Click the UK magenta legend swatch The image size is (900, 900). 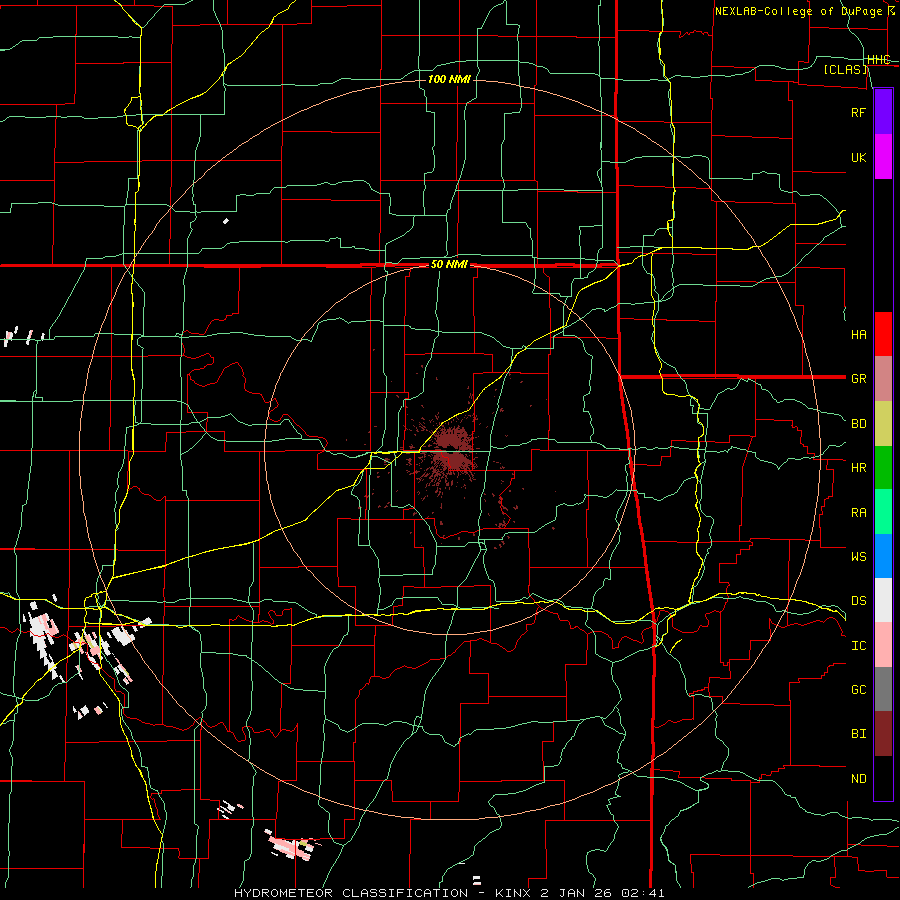[x=883, y=157]
